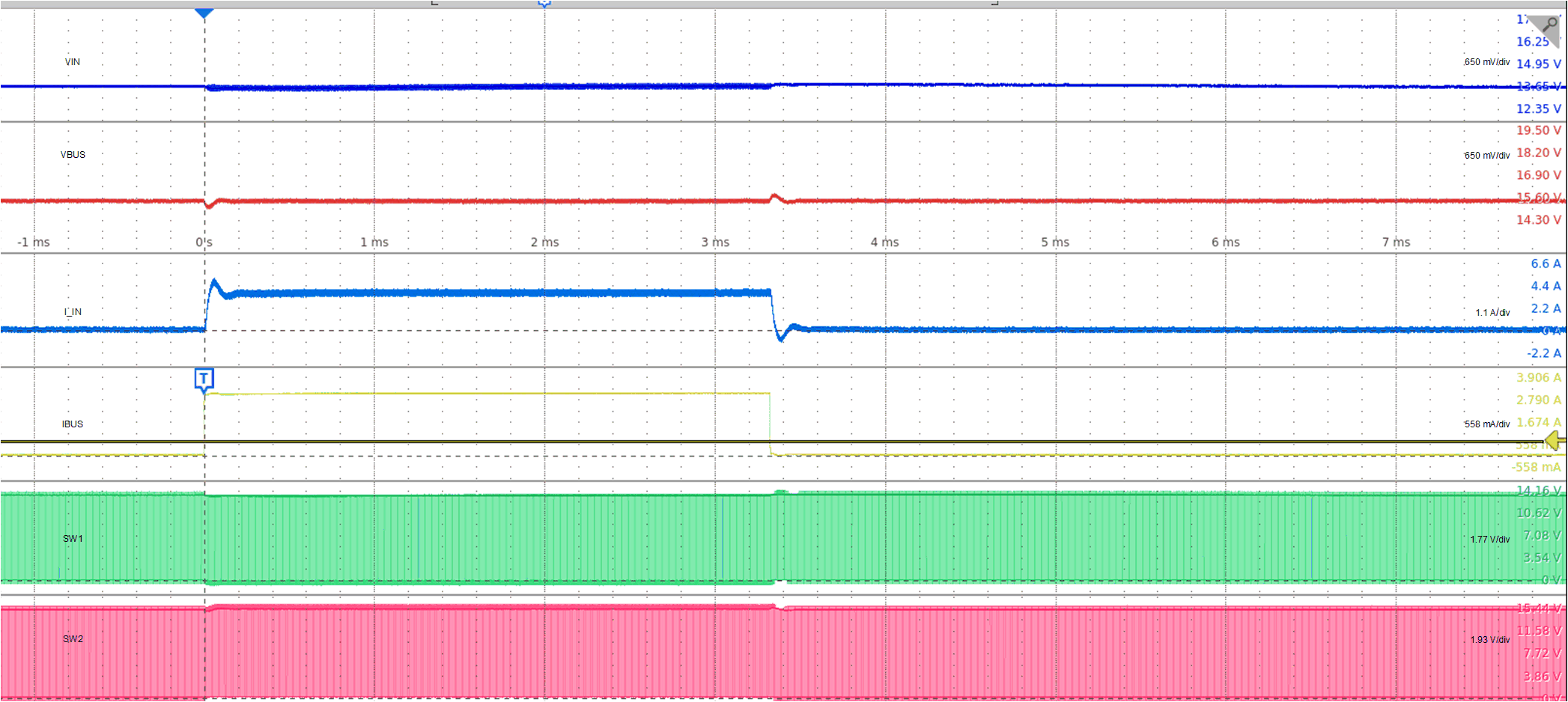The width and height of the screenshot is (1568, 702).
Task: Click the 2.790 A axis value
Action: pos(1539,400)
